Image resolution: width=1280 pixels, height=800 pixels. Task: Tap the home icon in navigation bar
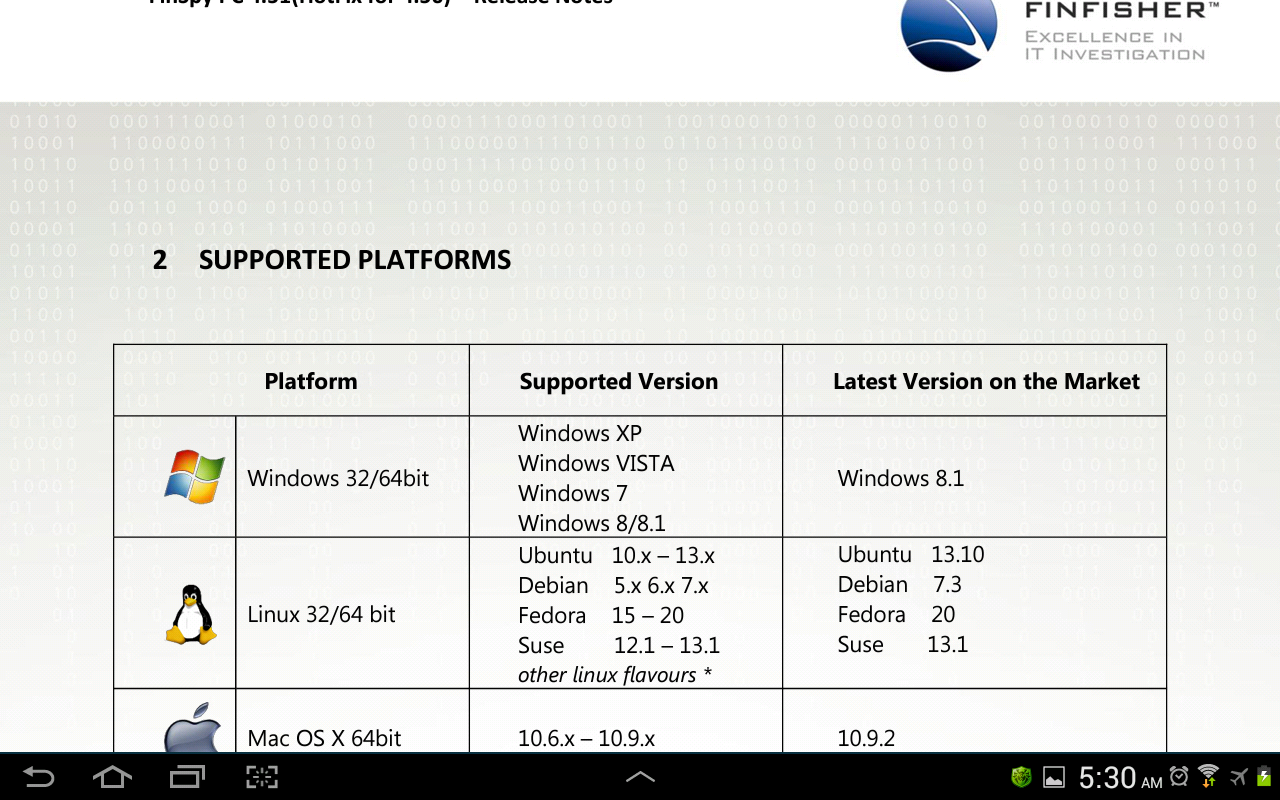pyautogui.click(x=112, y=776)
